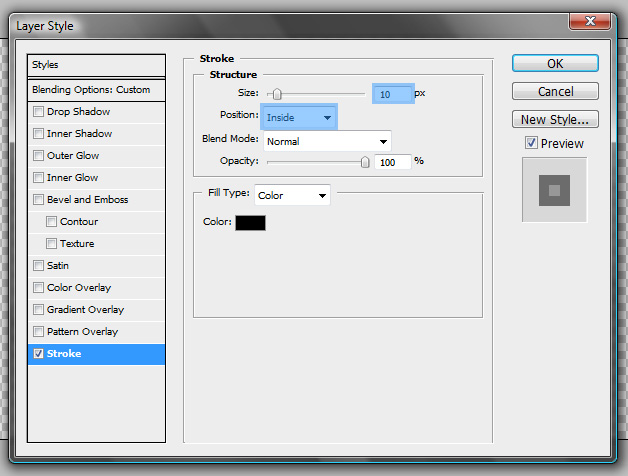Enable Bevel and Emboss checkbox
628x476 pixels.
pyautogui.click(x=38, y=200)
